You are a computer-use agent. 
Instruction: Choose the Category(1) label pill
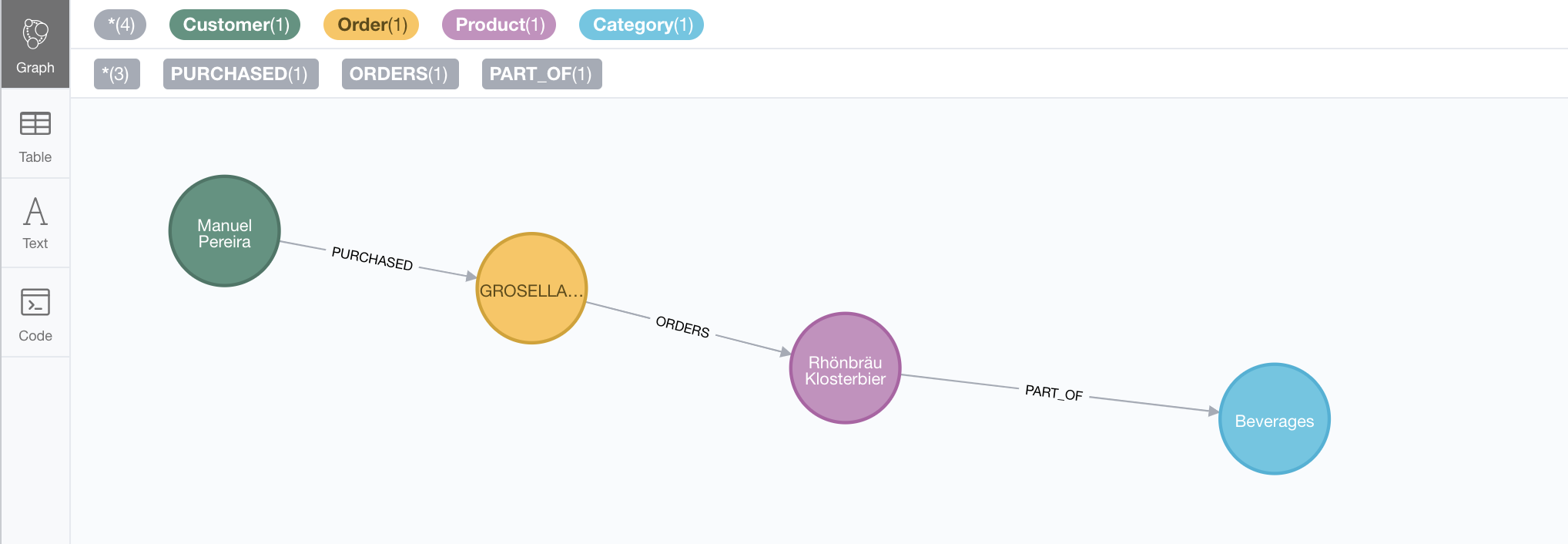tap(642, 25)
